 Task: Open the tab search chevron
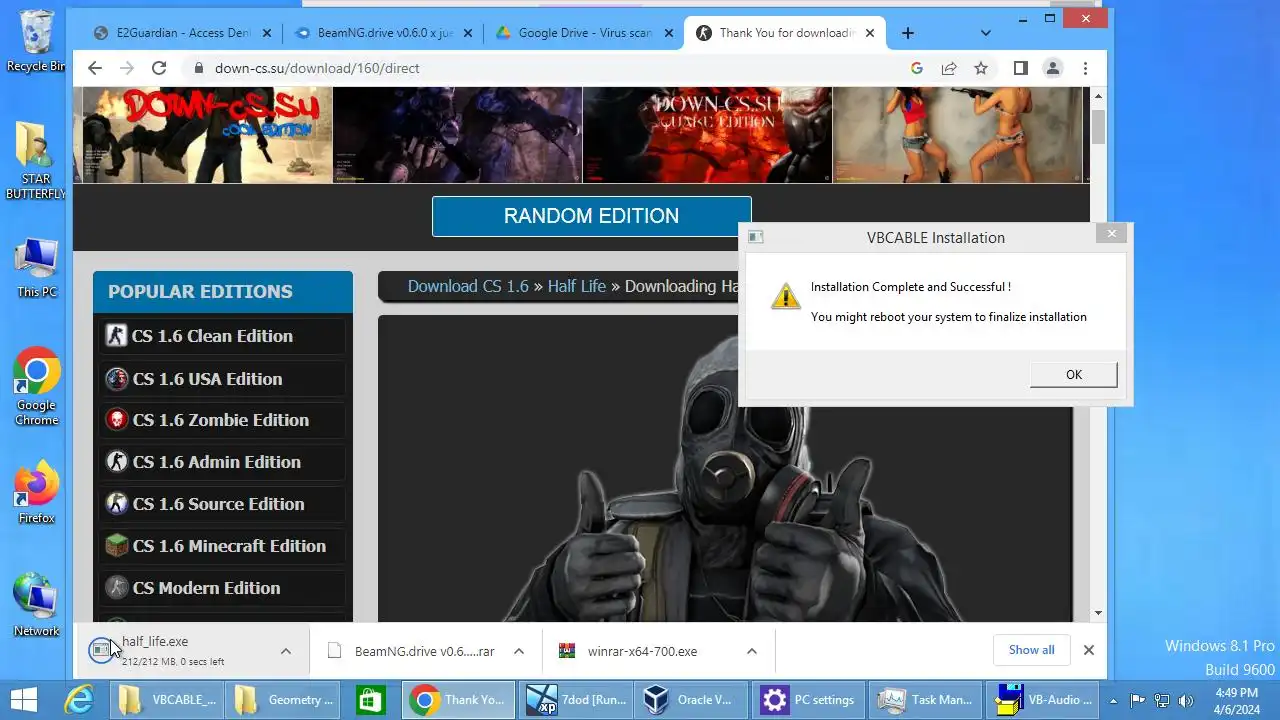[985, 33]
